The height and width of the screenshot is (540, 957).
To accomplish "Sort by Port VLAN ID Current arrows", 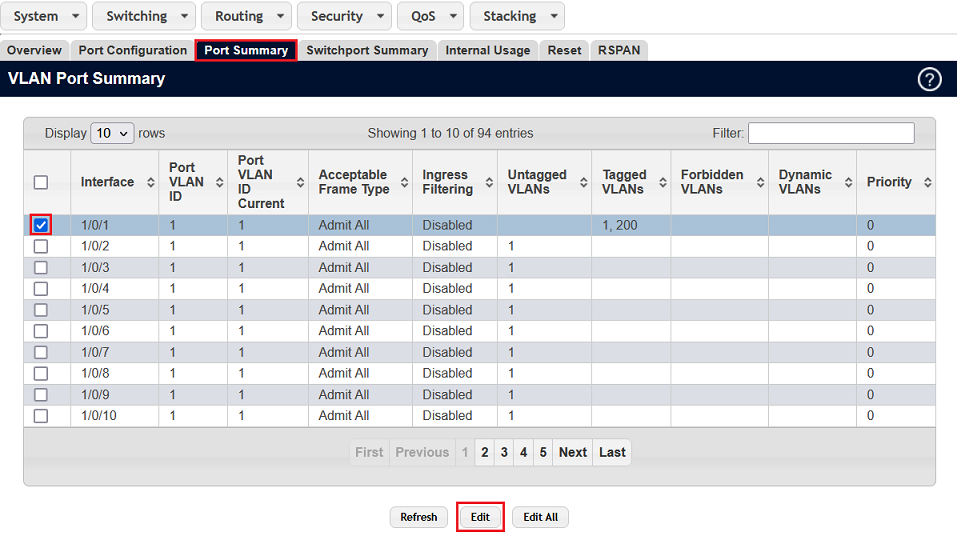I will (x=300, y=182).
